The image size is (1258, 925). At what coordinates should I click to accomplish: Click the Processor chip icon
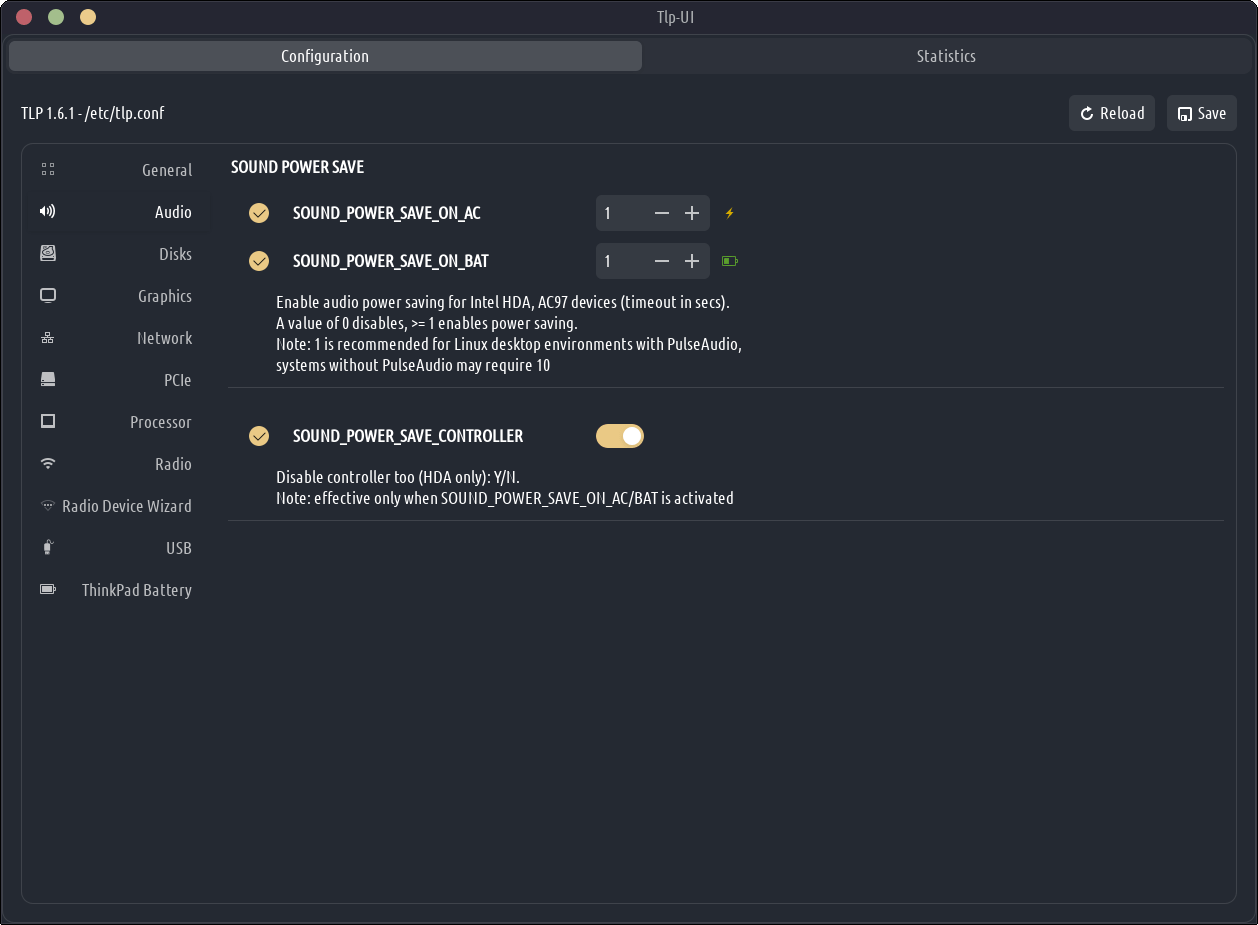pos(48,422)
